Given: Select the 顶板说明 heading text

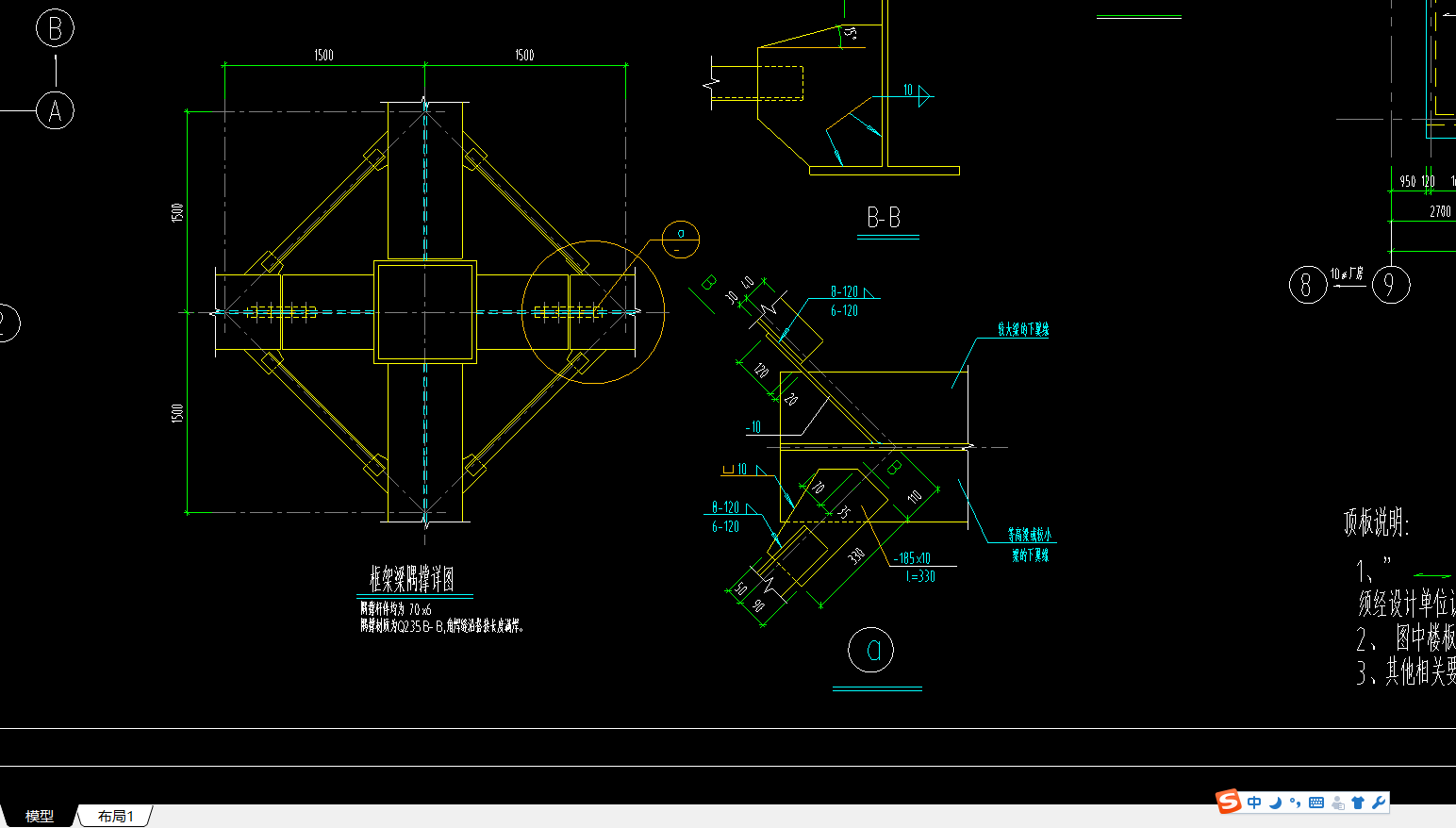Looking at the screenshot, I should 1376,522.
